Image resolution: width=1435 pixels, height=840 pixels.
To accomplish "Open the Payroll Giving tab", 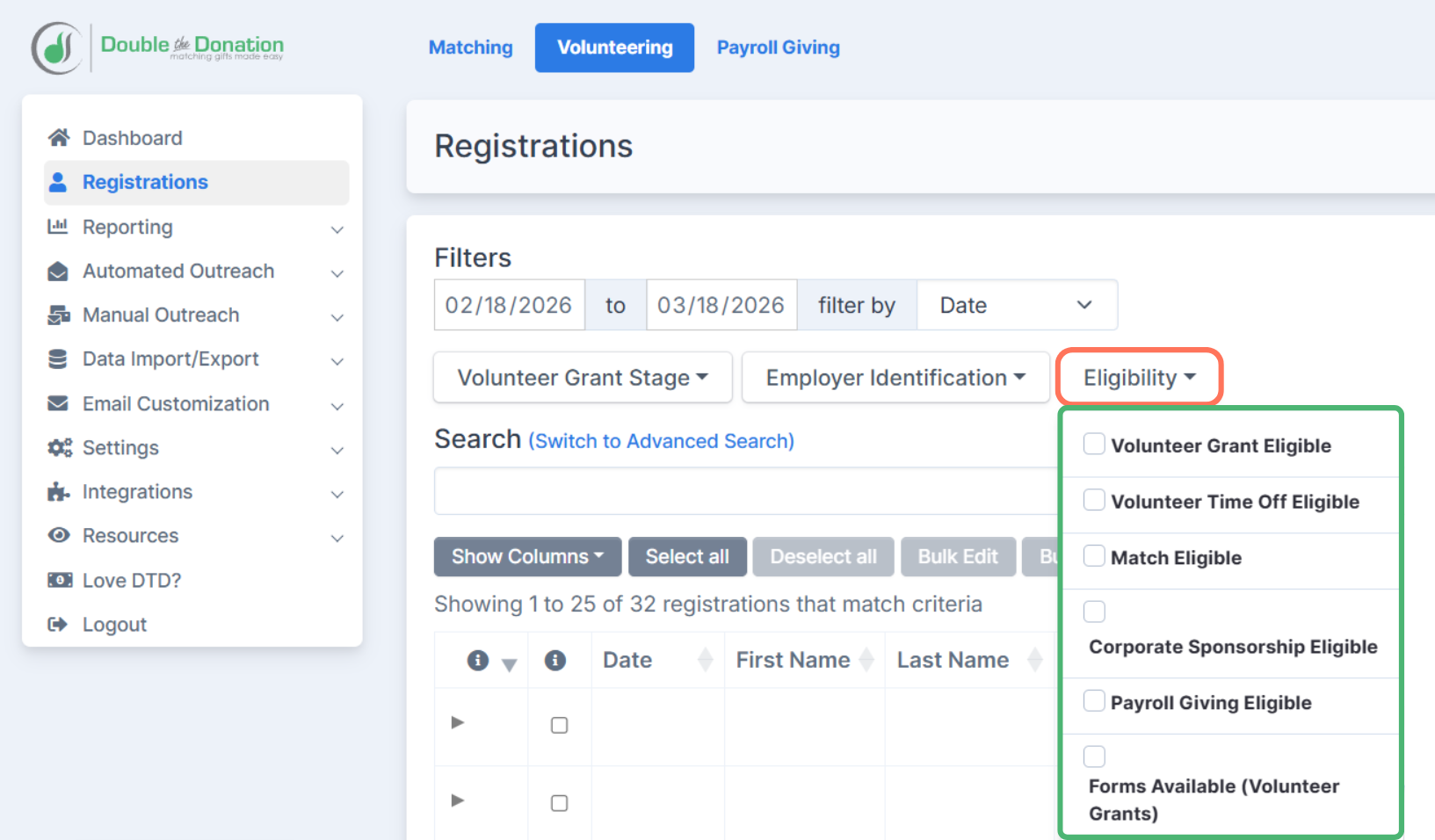I will pyautogui.click(x=778, y=47).
